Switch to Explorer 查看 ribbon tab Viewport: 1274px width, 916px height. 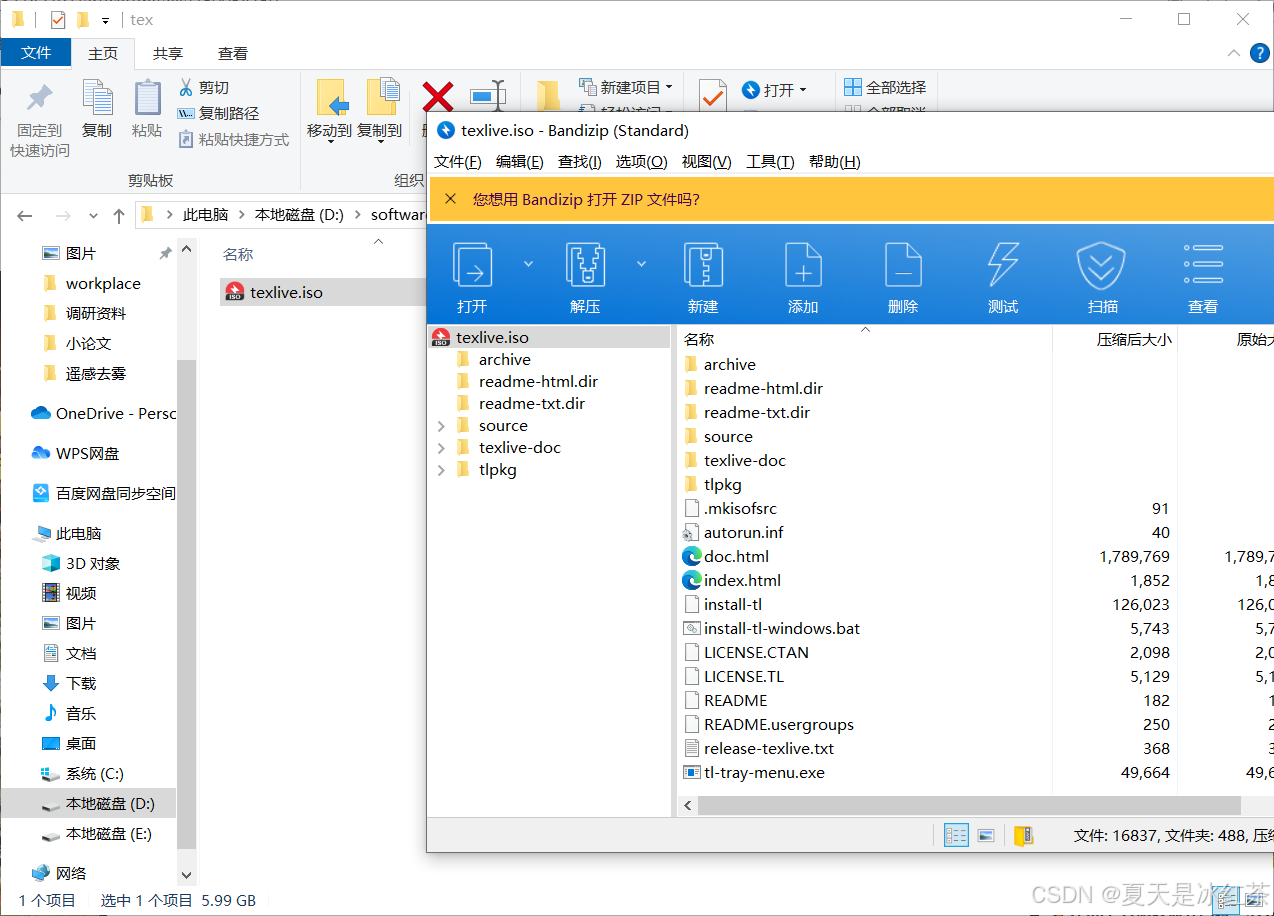233,53
